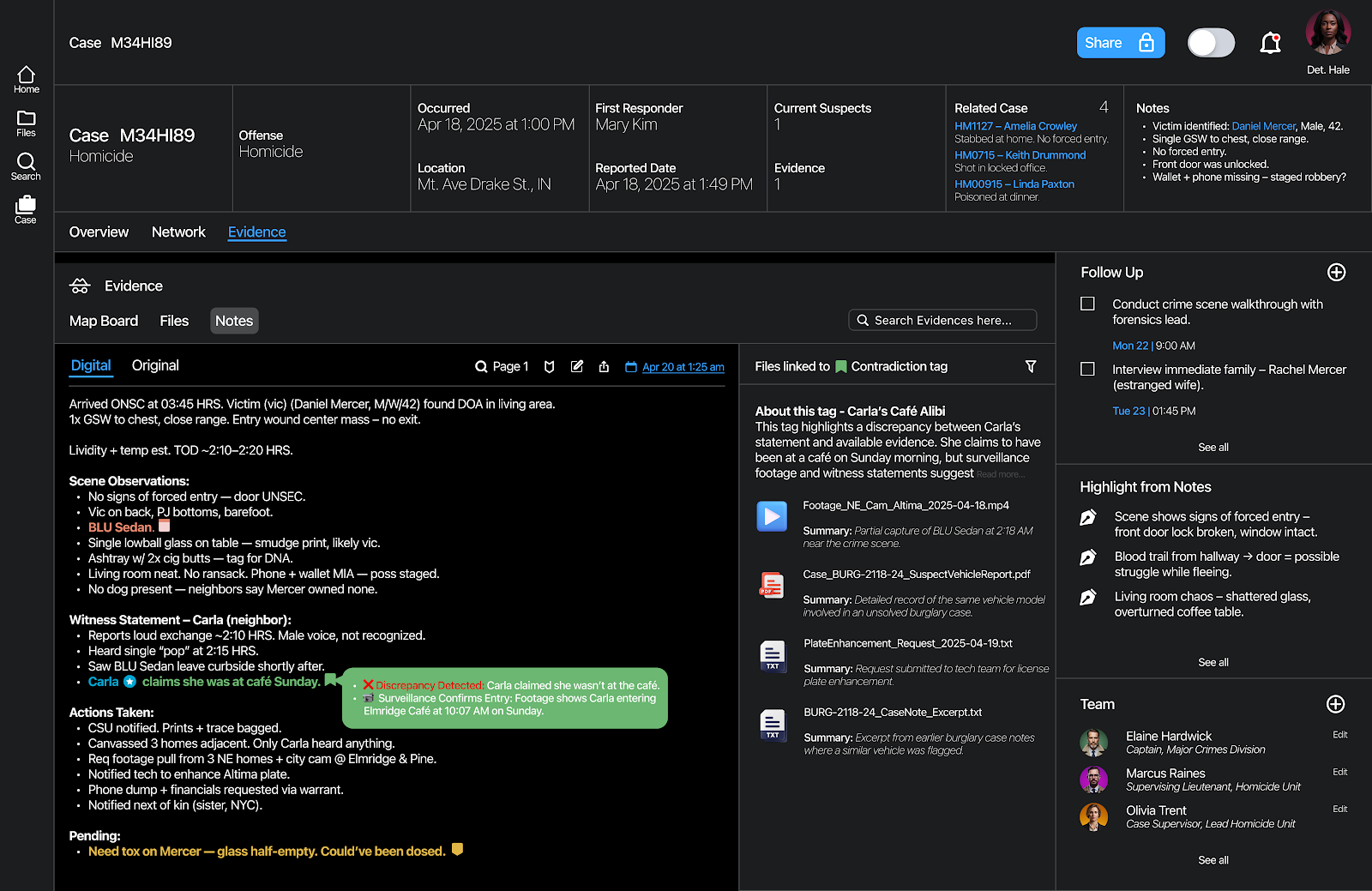Viewport: 1372px width, 891px height.
Task: Open the notifications bell
Action: click(x=1270, y=43)
